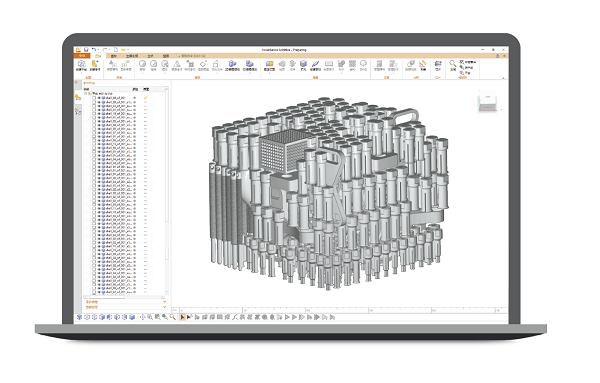Tick the checkbox of first part in list
Image resolution: width=600 pixels, height=383 pixels.
tap(94, 98)
